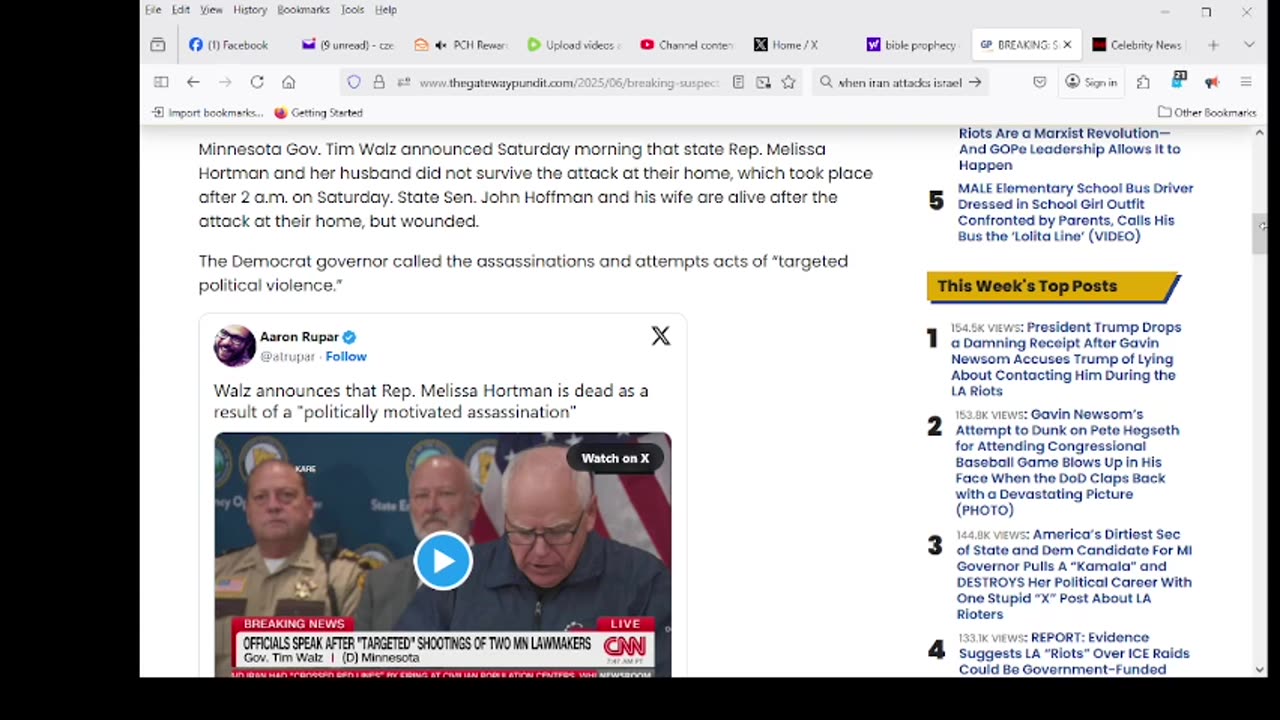Go forward one page

click(x=225, y=82)
